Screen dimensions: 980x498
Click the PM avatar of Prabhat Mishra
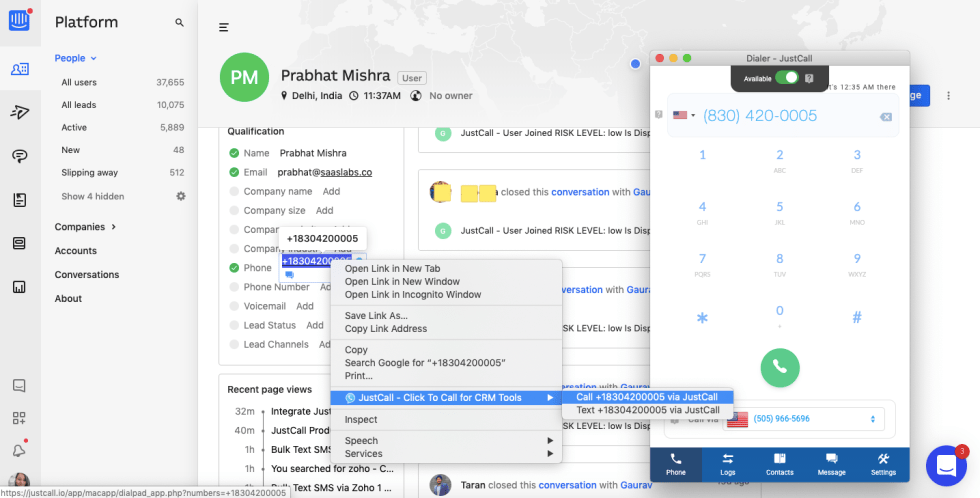tap(244, 77)
